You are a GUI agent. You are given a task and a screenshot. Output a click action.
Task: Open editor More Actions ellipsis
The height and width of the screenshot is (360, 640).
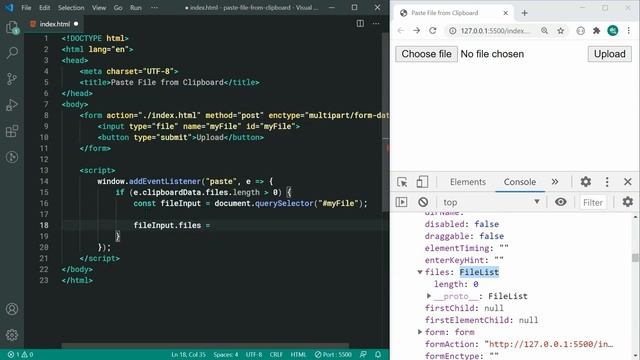coord(376,24)
